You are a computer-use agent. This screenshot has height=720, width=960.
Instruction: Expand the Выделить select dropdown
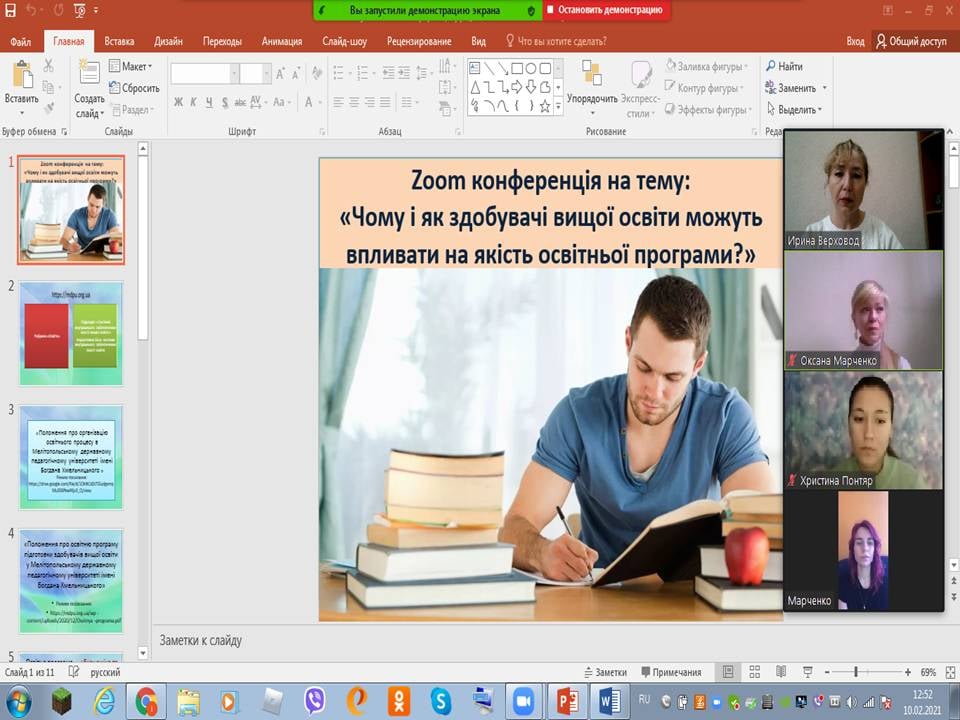coord(794,109)
